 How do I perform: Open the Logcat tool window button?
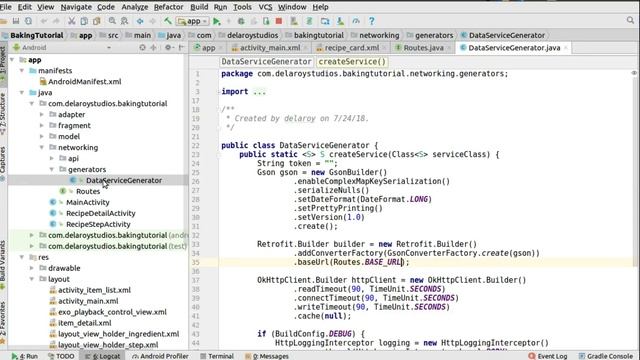tap(103, 356)
